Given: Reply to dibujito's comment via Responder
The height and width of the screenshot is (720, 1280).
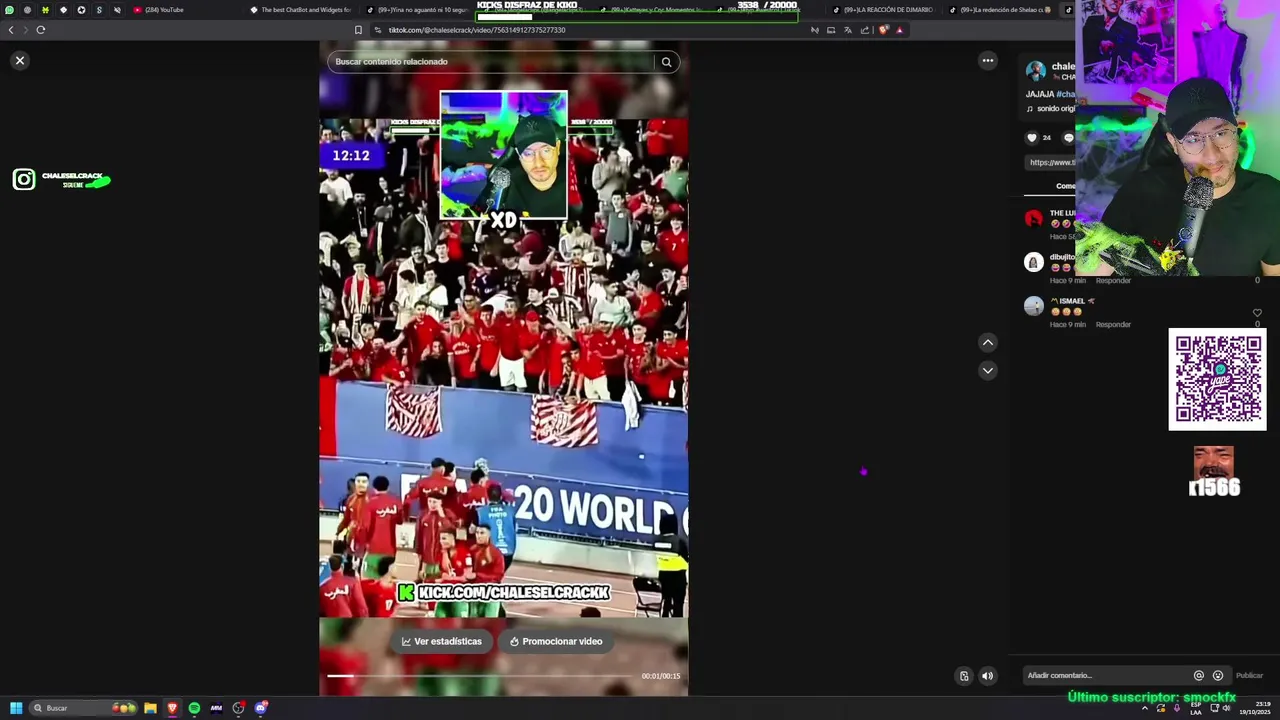Looking at the screenshot, I should (1113, 280).
